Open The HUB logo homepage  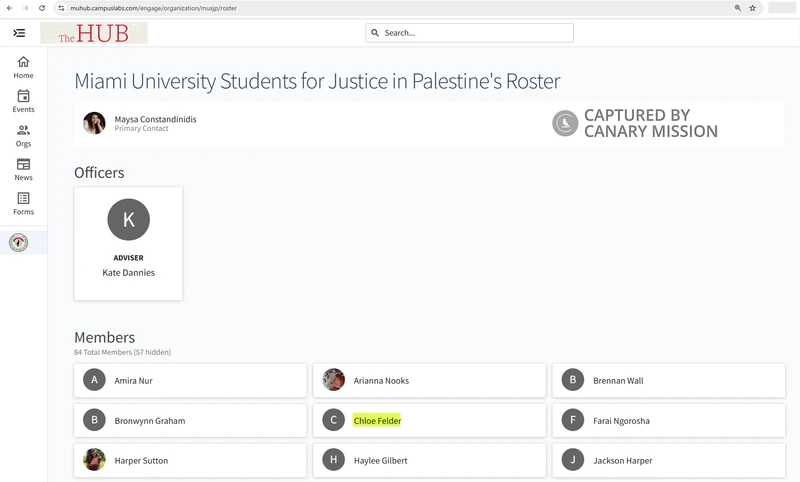tap(94, 33)
